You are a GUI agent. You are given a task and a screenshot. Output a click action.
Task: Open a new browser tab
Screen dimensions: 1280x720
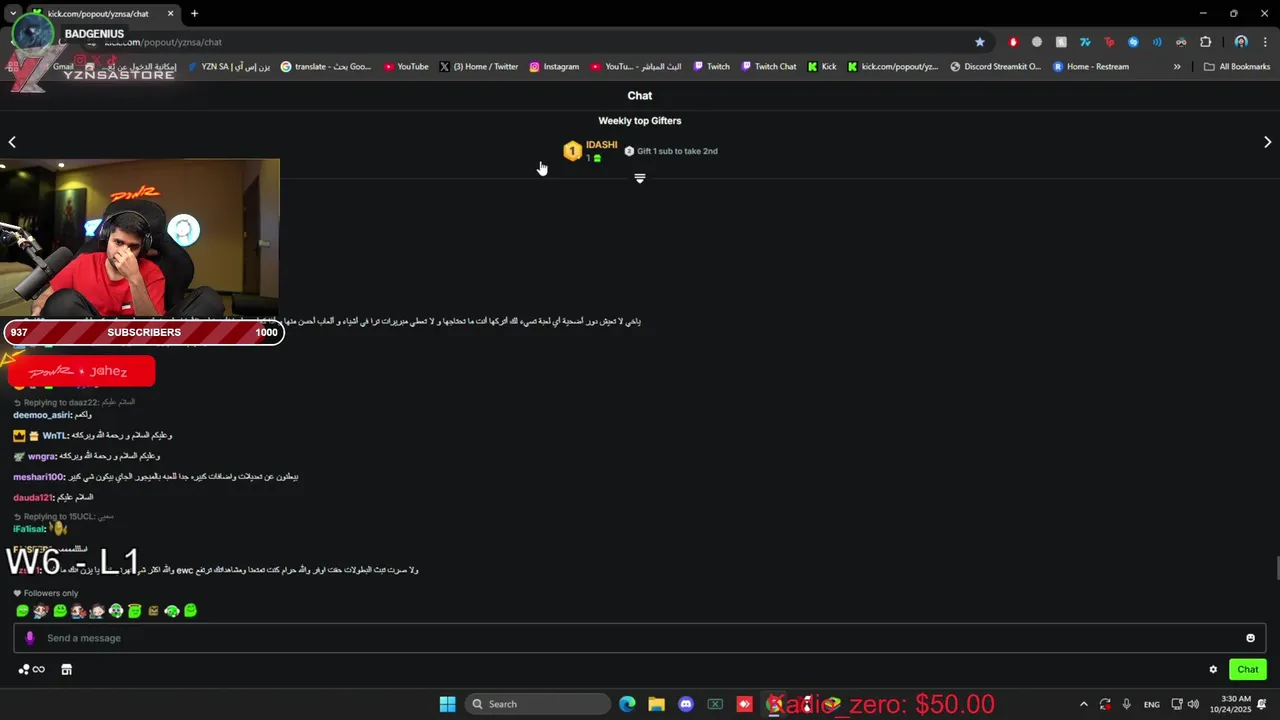coord(194,13)
